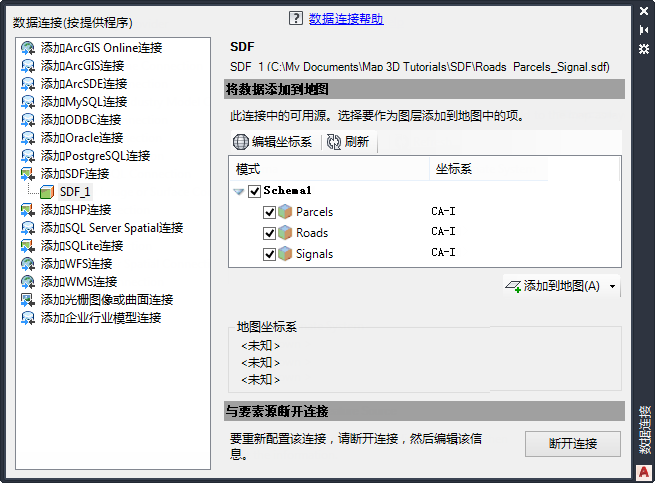This screenshot has height=483, width=655.
Task: Click the SQLite connection icon
Action: [x=28, y=246]
